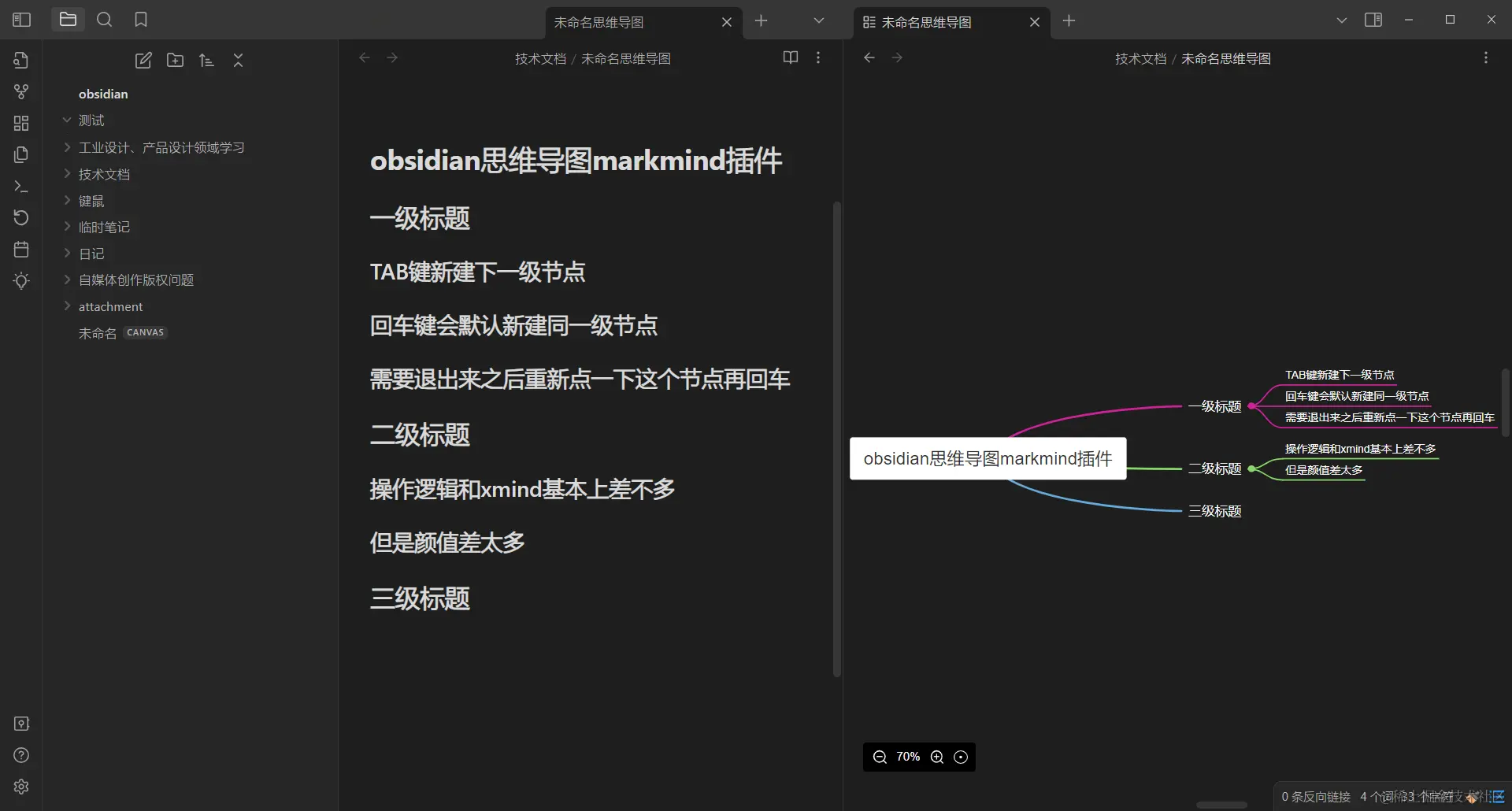Open today's daily note icon
Viewport: 1512px width, 811px height.
coord(21,250)
